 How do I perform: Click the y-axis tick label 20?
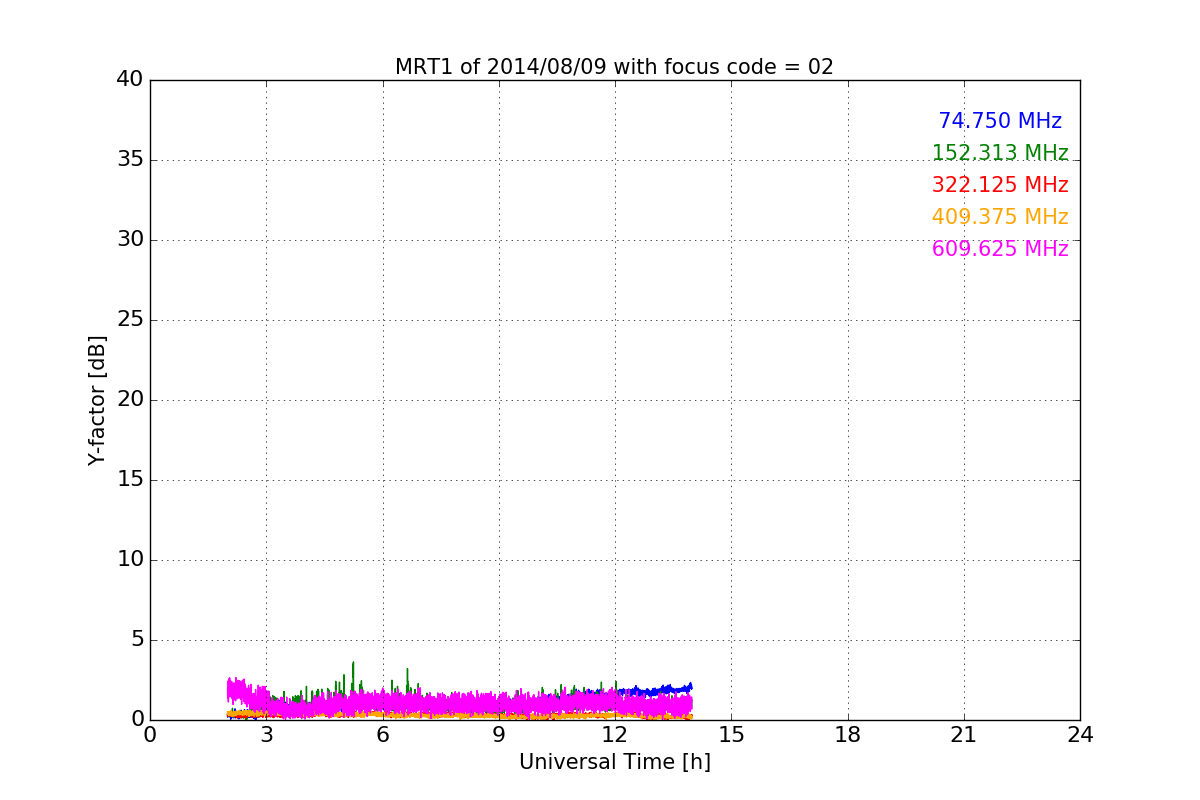[x=130, y=400]
